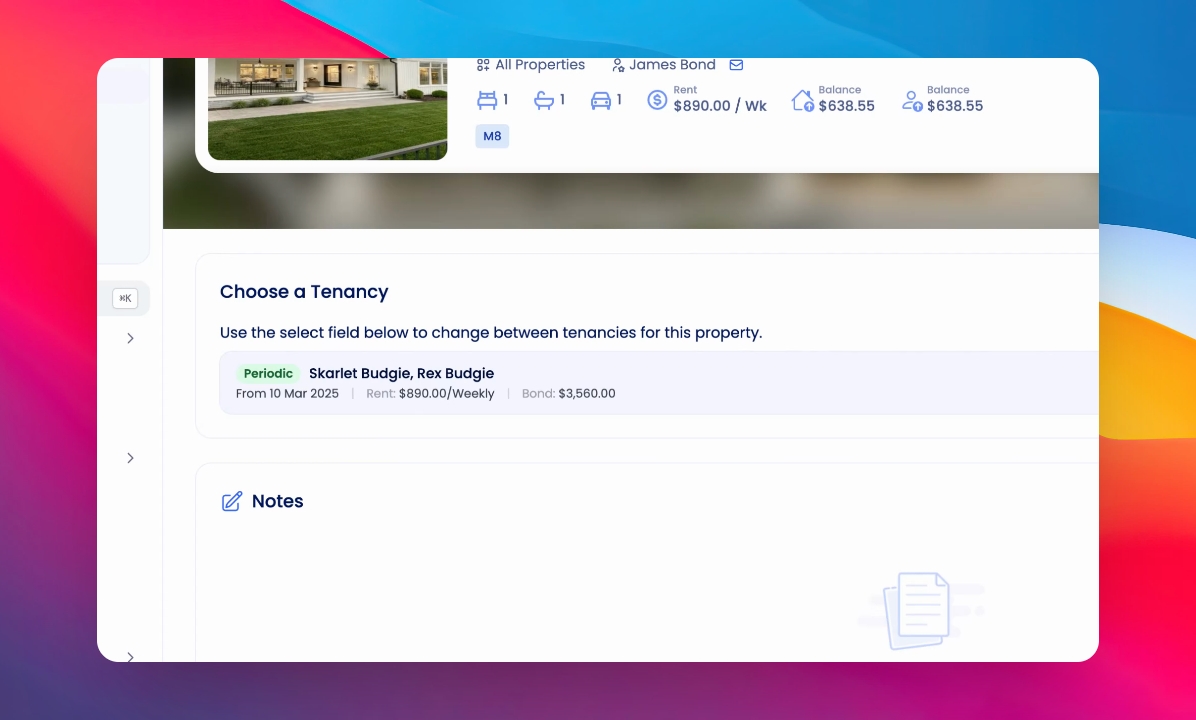Click the ⌘K shortcut search box
The width and height of the screenshot is (1196, 720).
(125, 298)
